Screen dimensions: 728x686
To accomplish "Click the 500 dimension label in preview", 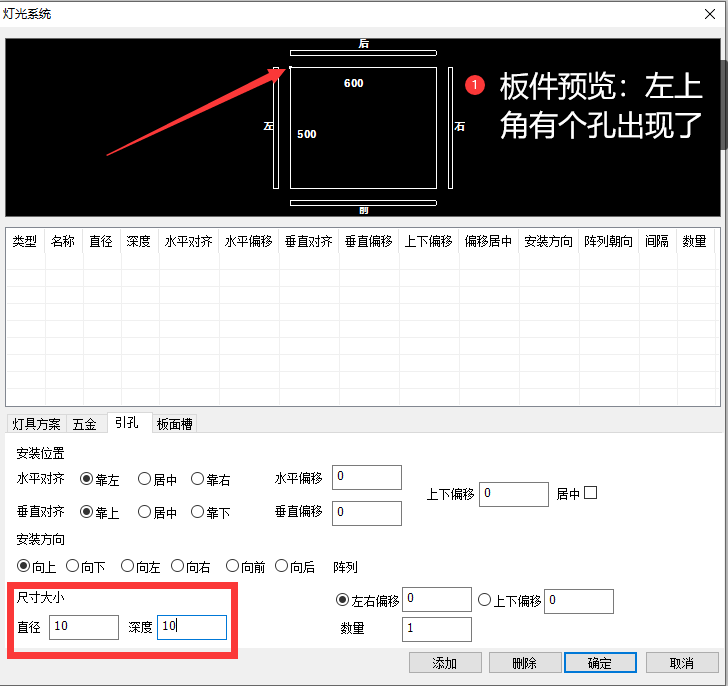I will point(306,134).
